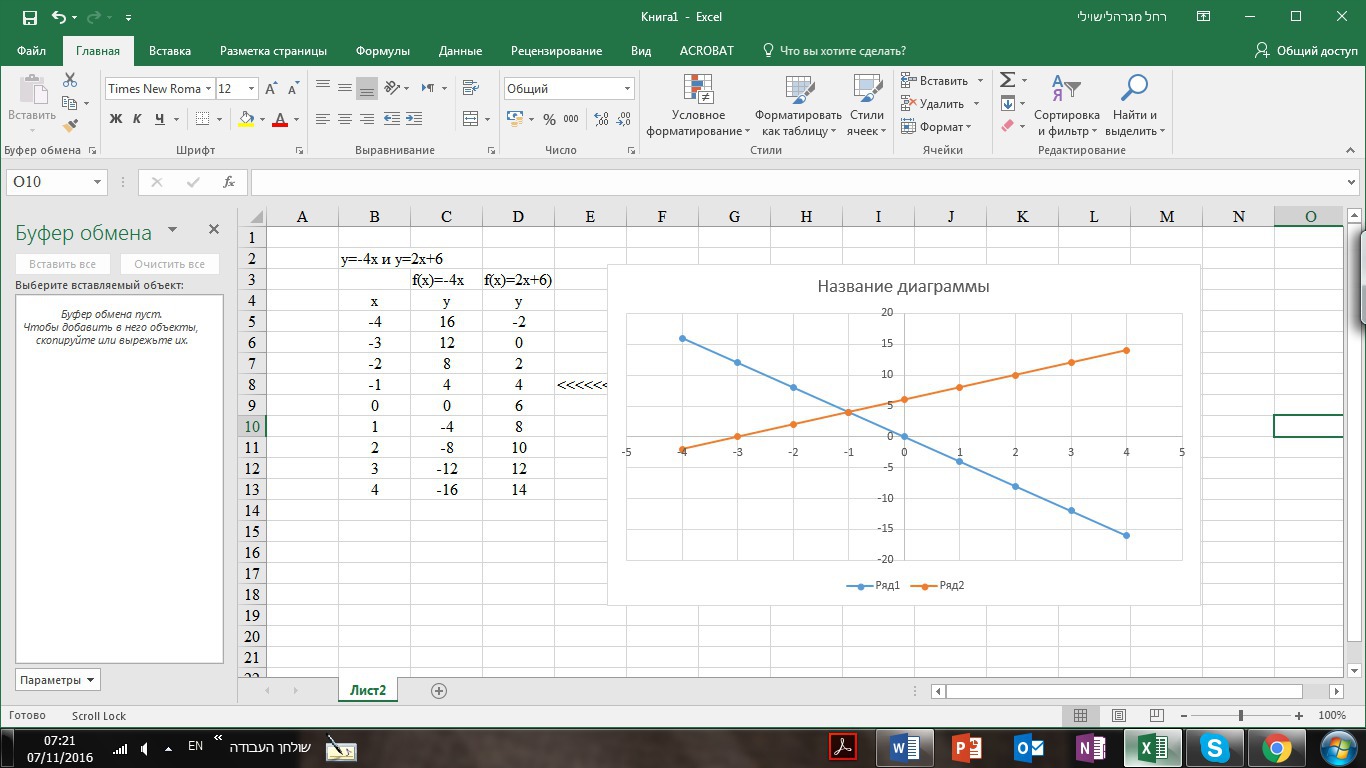The image size is (1366, 768).
Task: Click Общий доступ share button
Action: click(1306, 51)
